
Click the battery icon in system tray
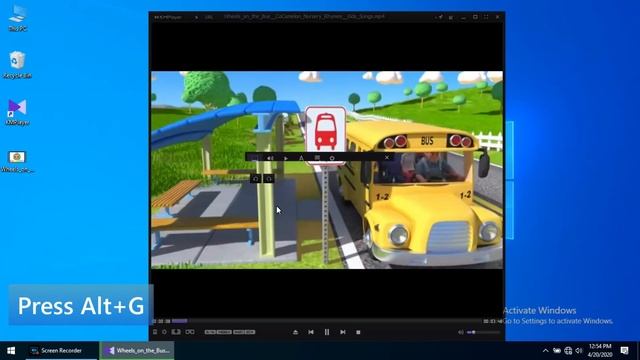[557, 351]
